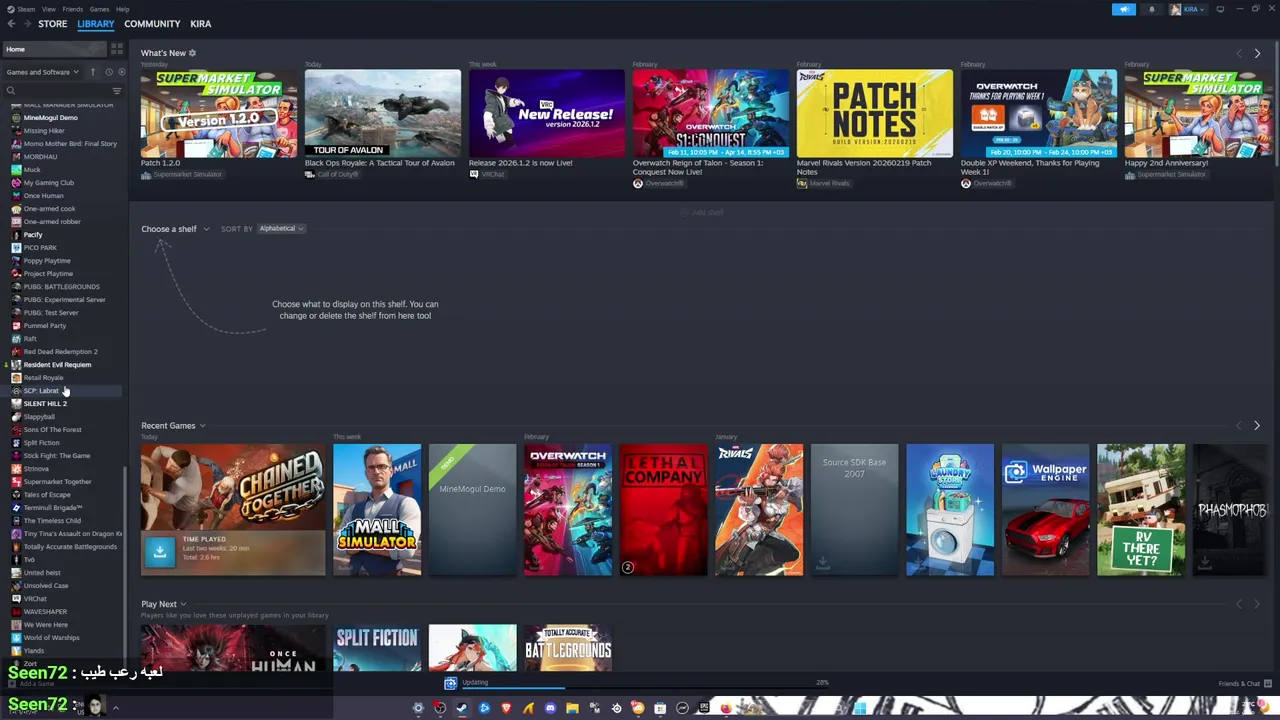Screen dimensions: 1280x720
Task: Toggle the library sort-ascending arrow
Action: click(93, 72)
